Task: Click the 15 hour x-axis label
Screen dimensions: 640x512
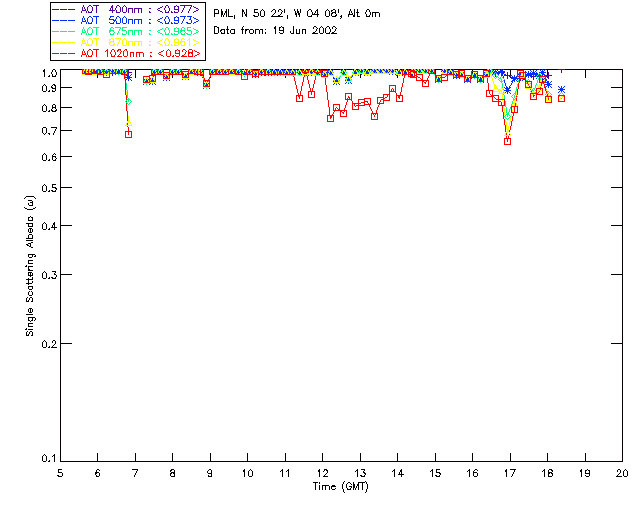Action: tap(435, 473)
